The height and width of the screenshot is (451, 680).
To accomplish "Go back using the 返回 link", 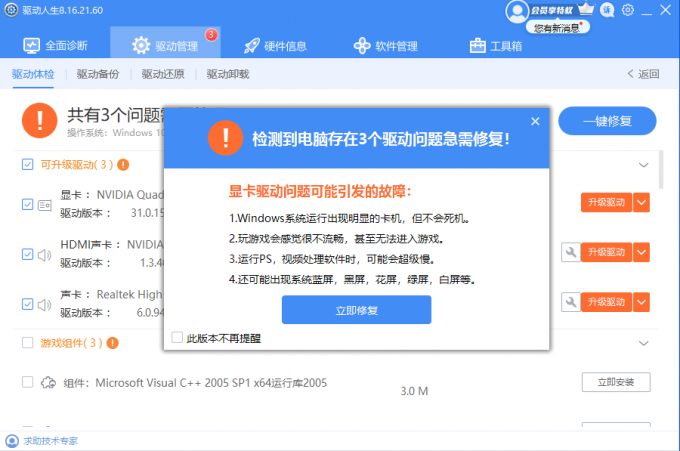I will pyautogui.click(x=644, y=74).
